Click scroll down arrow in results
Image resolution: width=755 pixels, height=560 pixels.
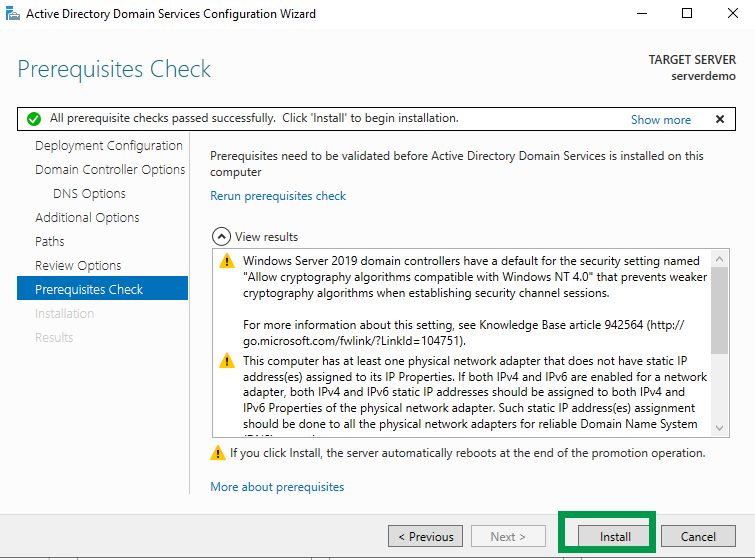[x=720, y=427]
